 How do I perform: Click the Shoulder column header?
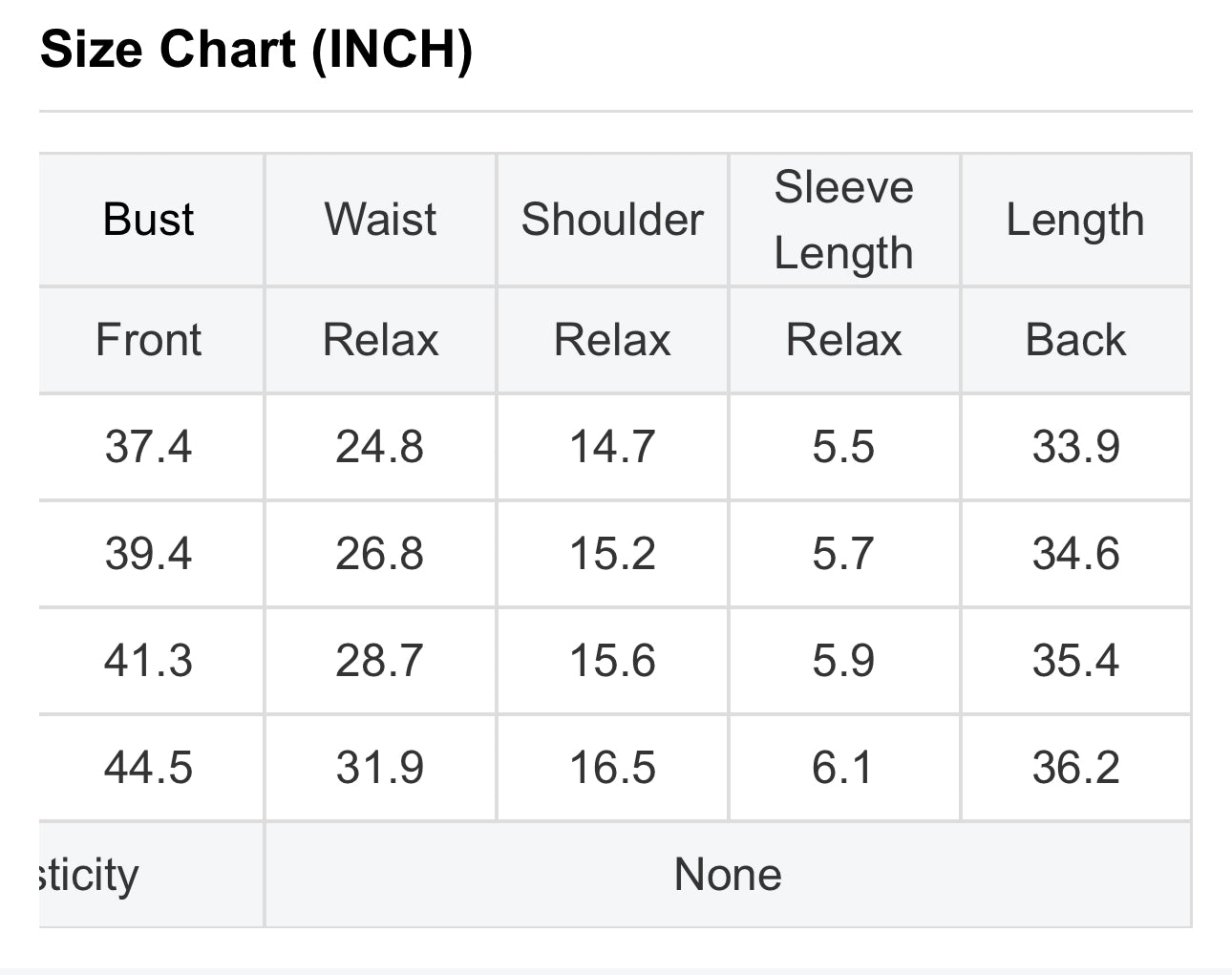612,220
